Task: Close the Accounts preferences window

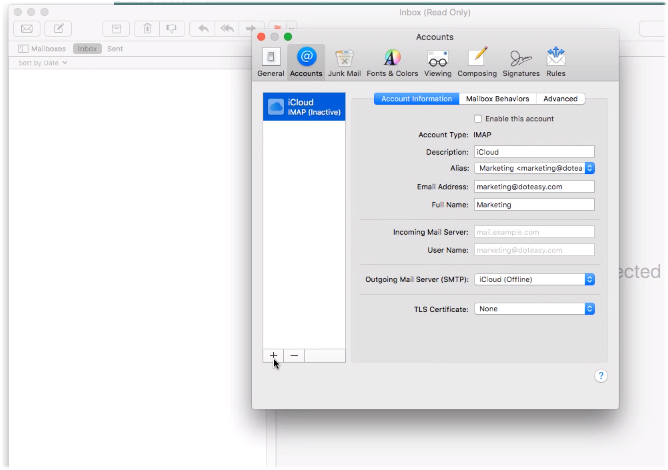Action: click(261, 37)
